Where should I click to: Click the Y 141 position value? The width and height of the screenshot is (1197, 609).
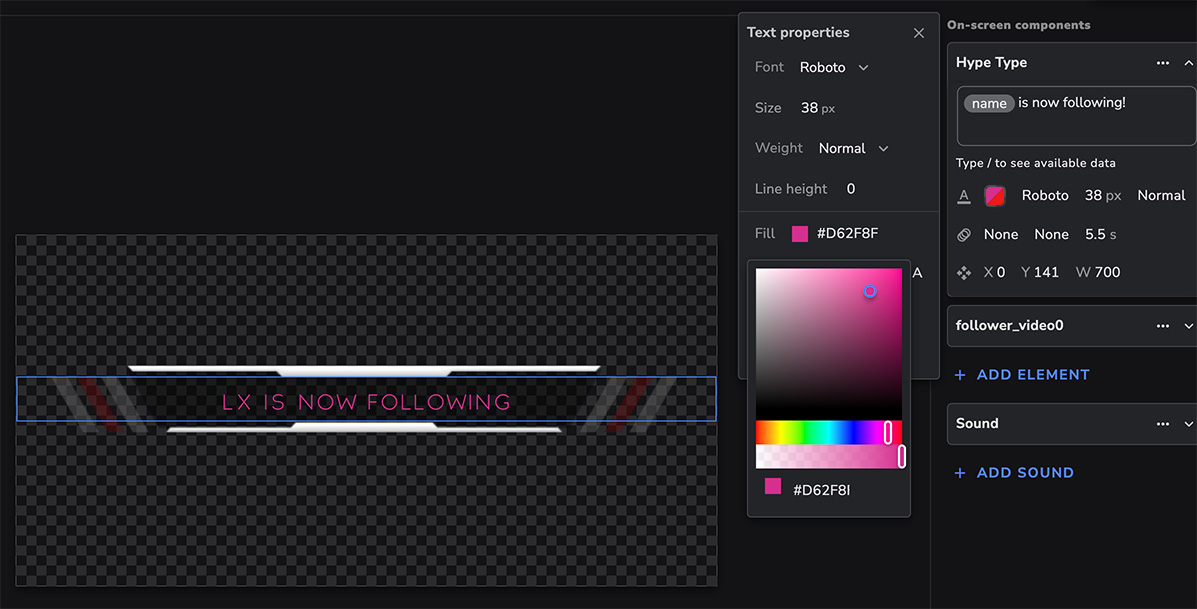pos(1040,272)
